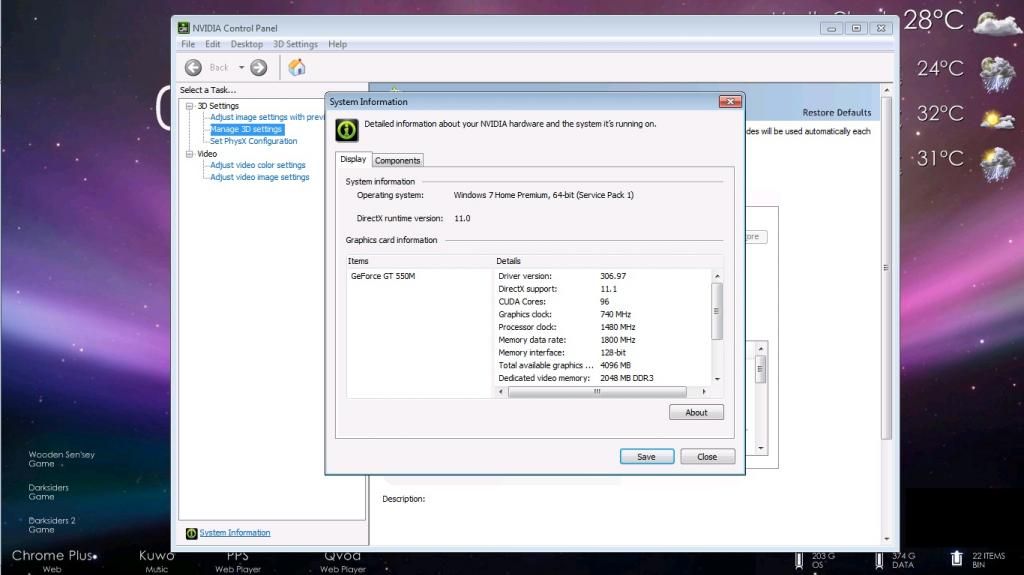Click the About button

[x=696, y=412]
